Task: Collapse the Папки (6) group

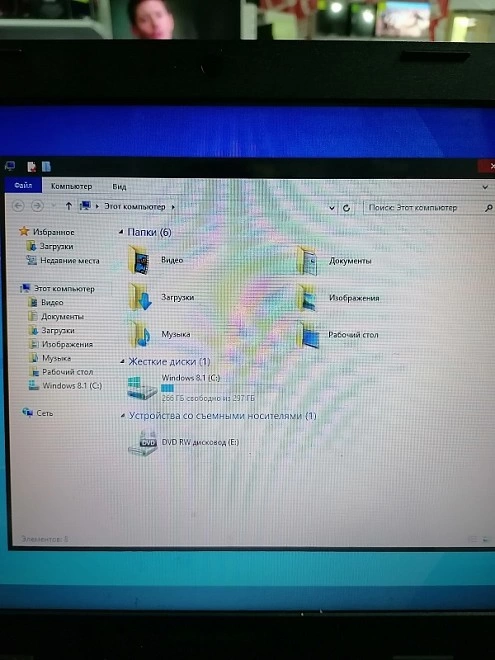Action: [121, 232]
